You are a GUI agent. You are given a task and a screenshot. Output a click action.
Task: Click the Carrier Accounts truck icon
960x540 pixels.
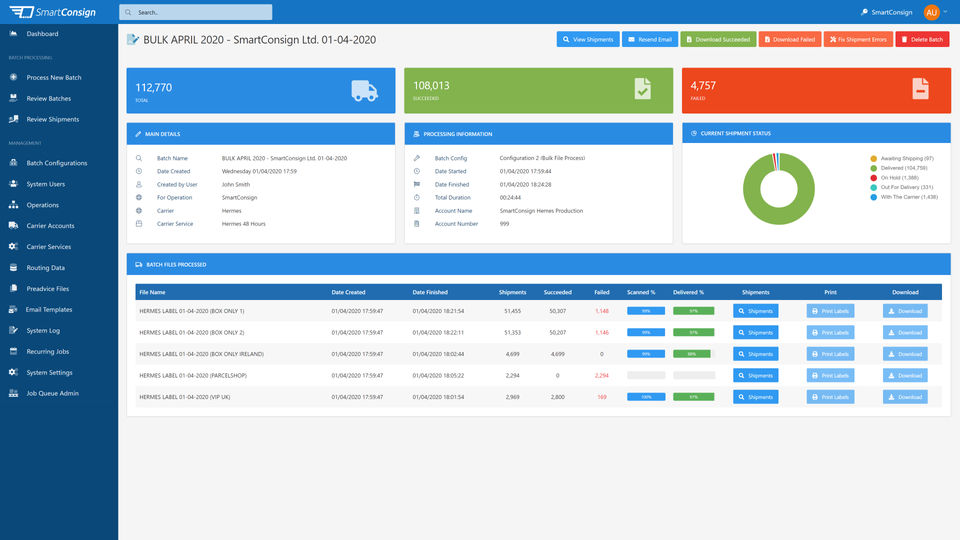point(13,225)
